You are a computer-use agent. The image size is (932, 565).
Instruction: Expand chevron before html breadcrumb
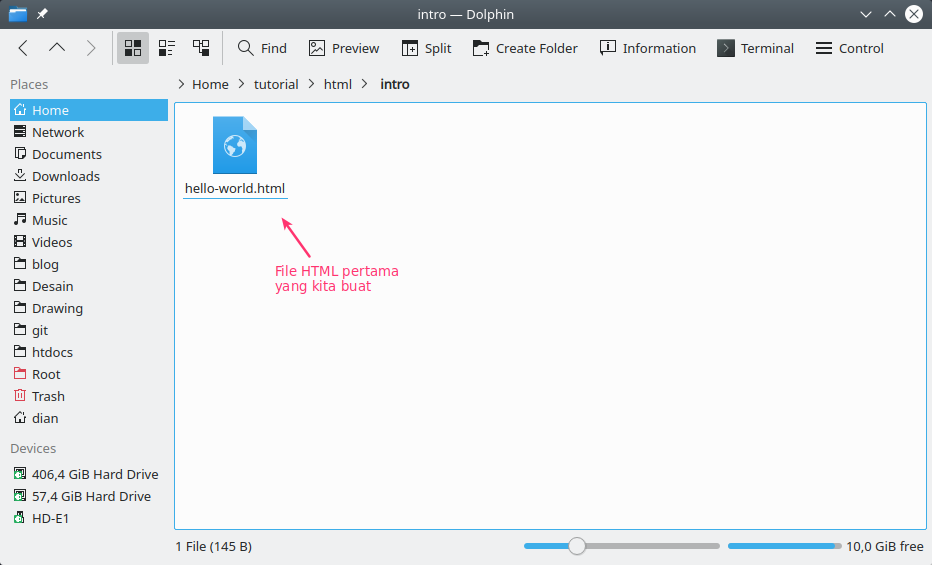(x=311, y=84)
